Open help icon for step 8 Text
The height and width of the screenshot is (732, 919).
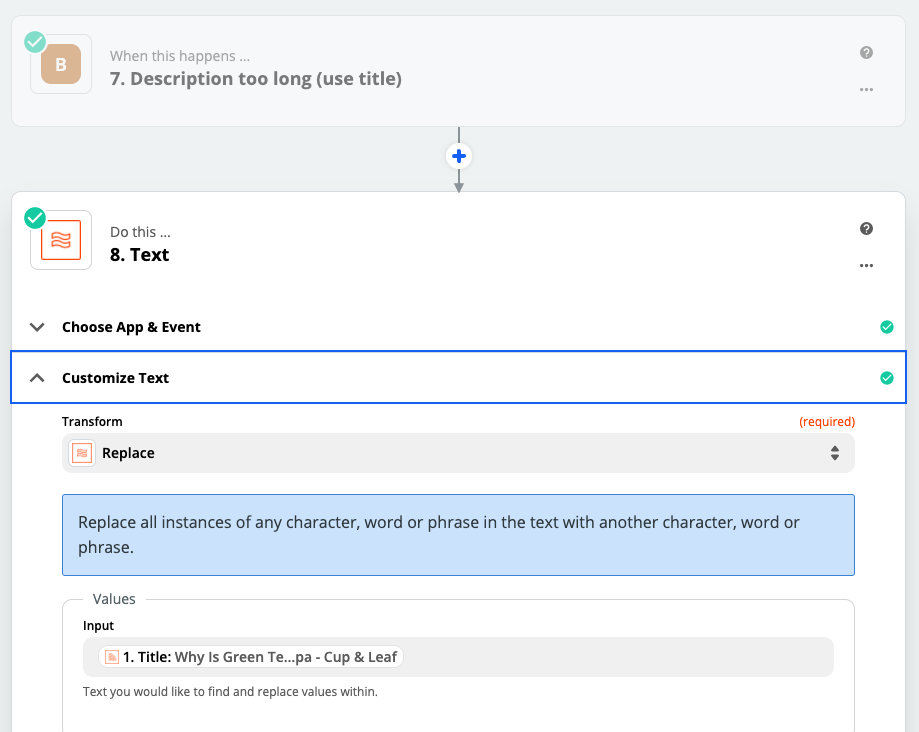click(x=866, y=229)
